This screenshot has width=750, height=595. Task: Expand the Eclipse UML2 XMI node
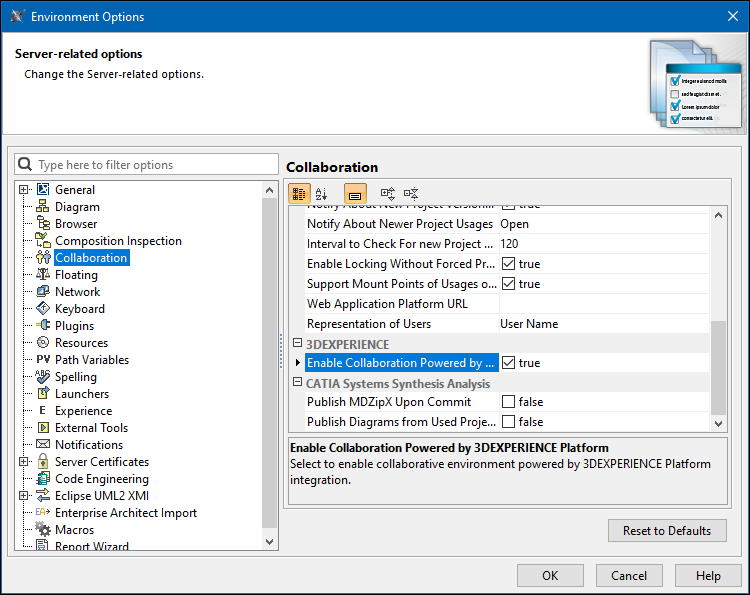point(24,496)
